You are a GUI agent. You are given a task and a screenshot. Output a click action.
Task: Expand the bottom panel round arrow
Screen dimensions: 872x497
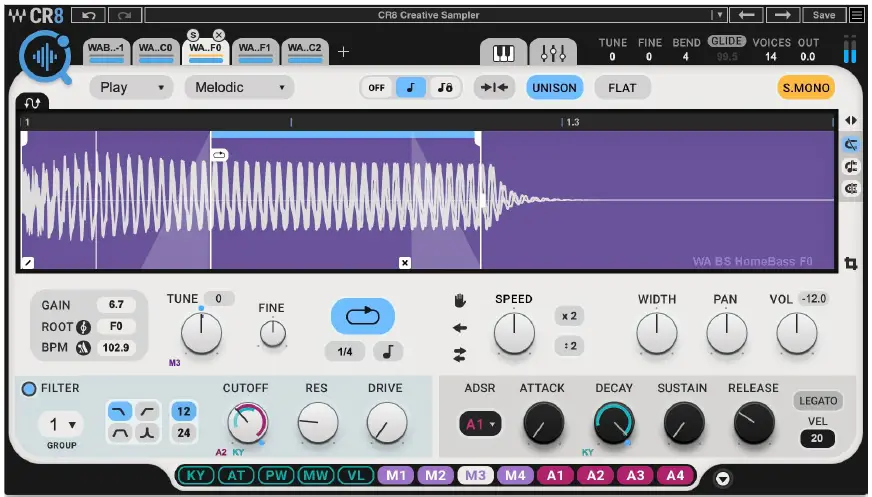(722, 478)
